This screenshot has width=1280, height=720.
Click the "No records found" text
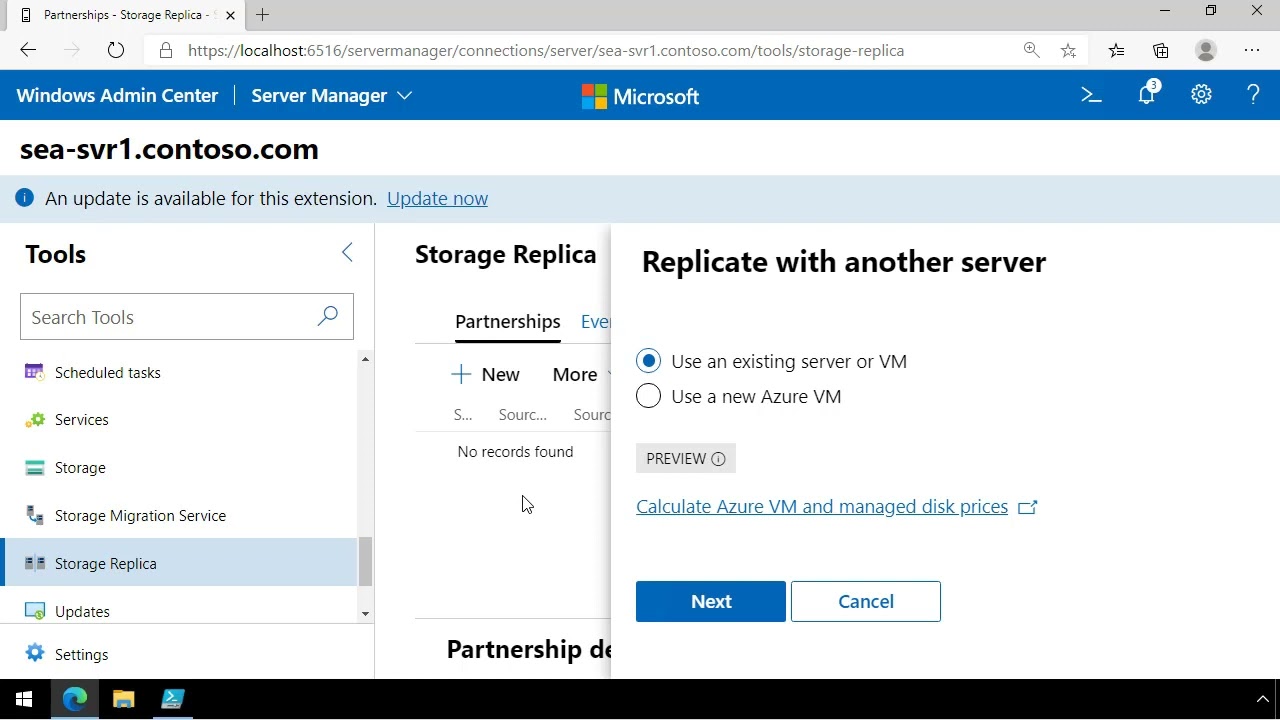pos(515,452)
